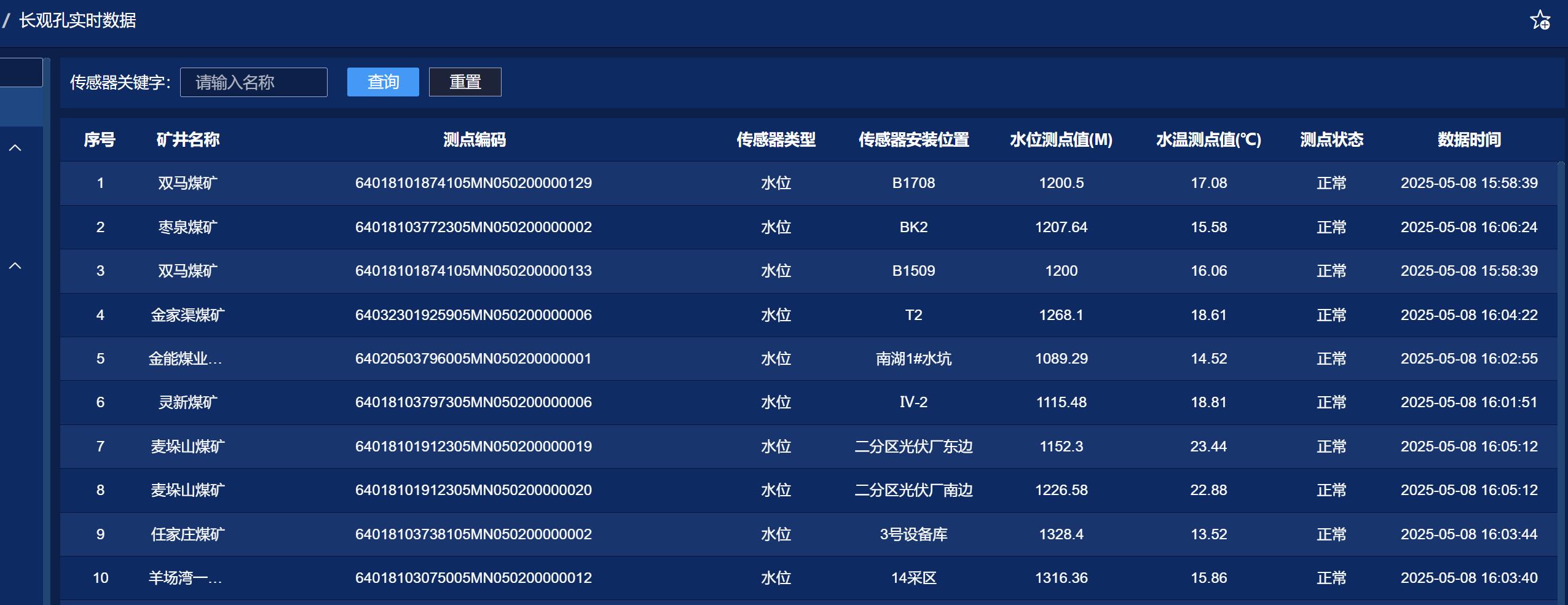Click timestamp 2025-05-08 16:02:55
The width and height of the screenshot is (1568, 605).
click(1469, 359)
